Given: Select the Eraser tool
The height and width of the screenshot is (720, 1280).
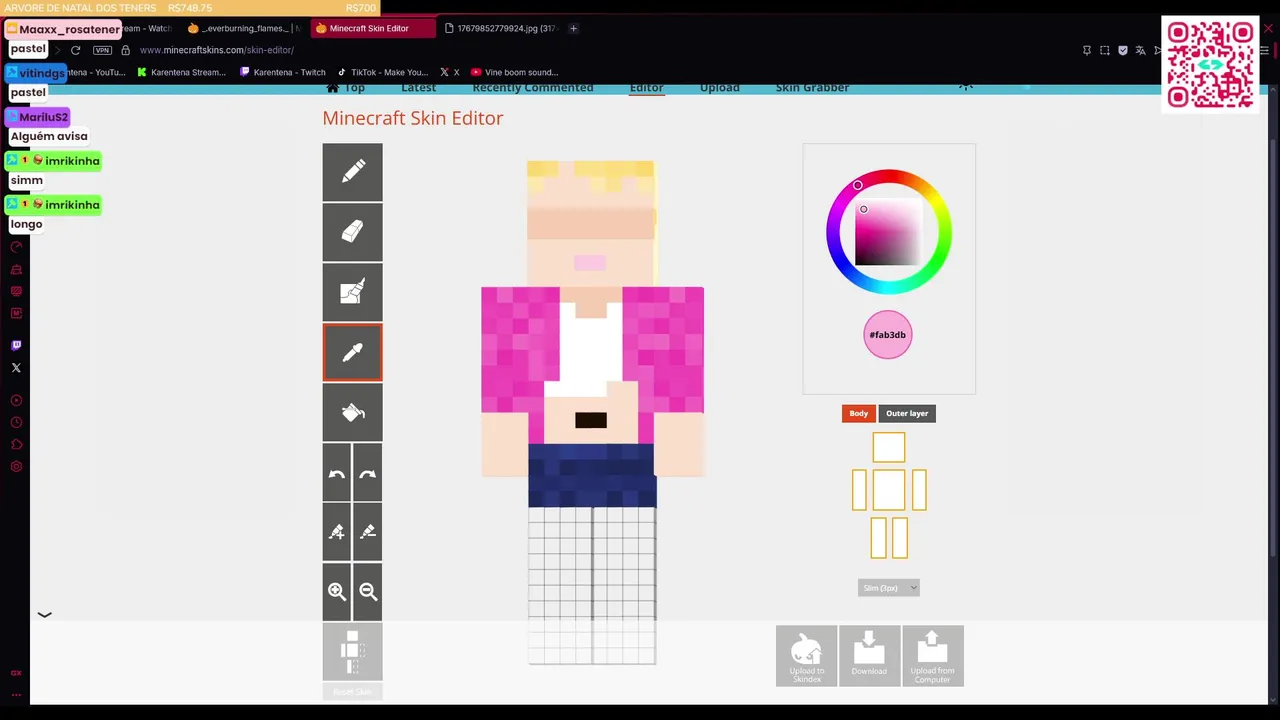Looking at the screenshot, I should (352, 232).
